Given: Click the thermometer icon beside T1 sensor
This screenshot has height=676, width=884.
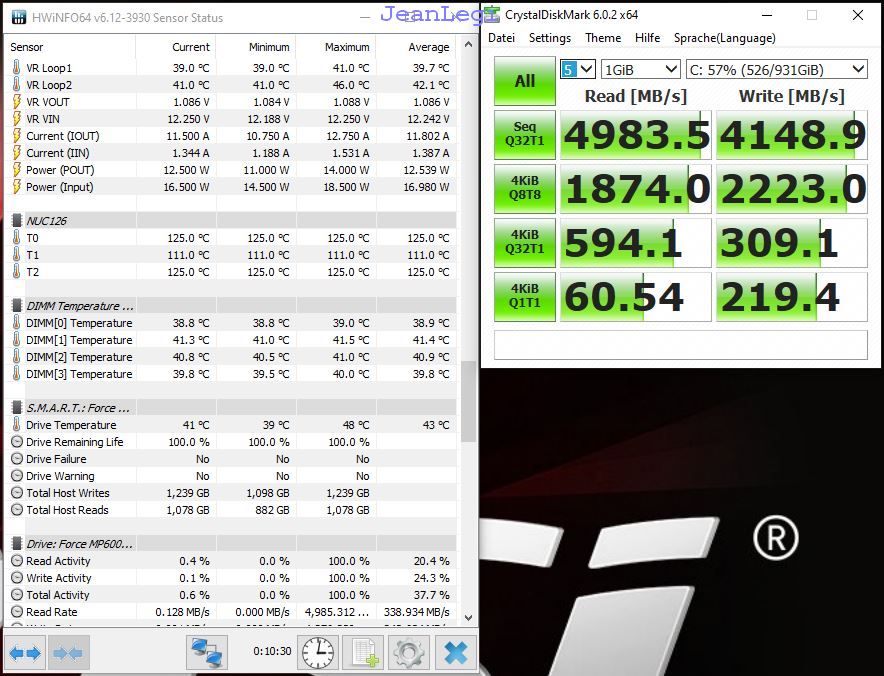Looking at the screenshot, I should [x=16, y=255].
